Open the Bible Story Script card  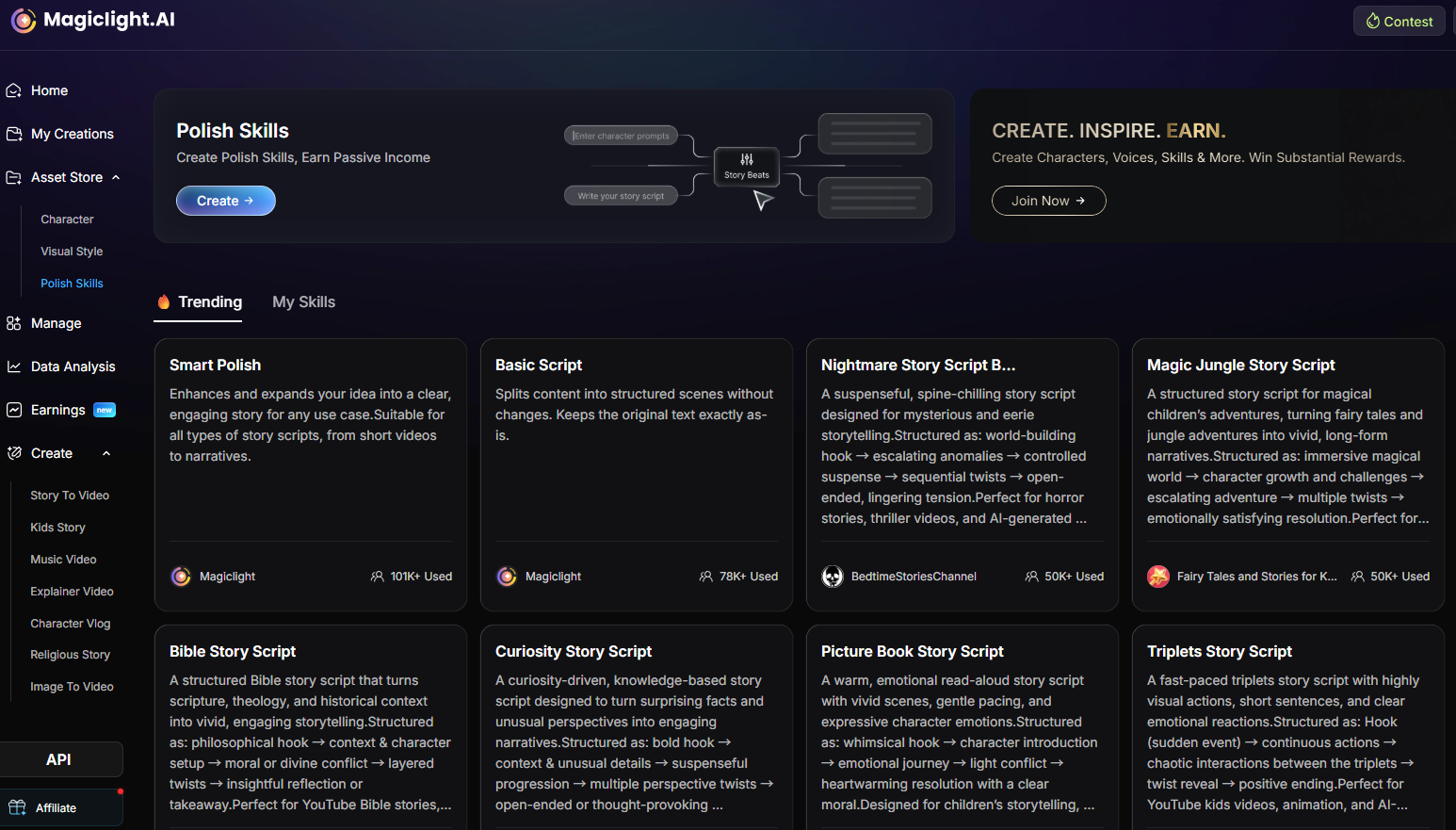pos(311,727)
